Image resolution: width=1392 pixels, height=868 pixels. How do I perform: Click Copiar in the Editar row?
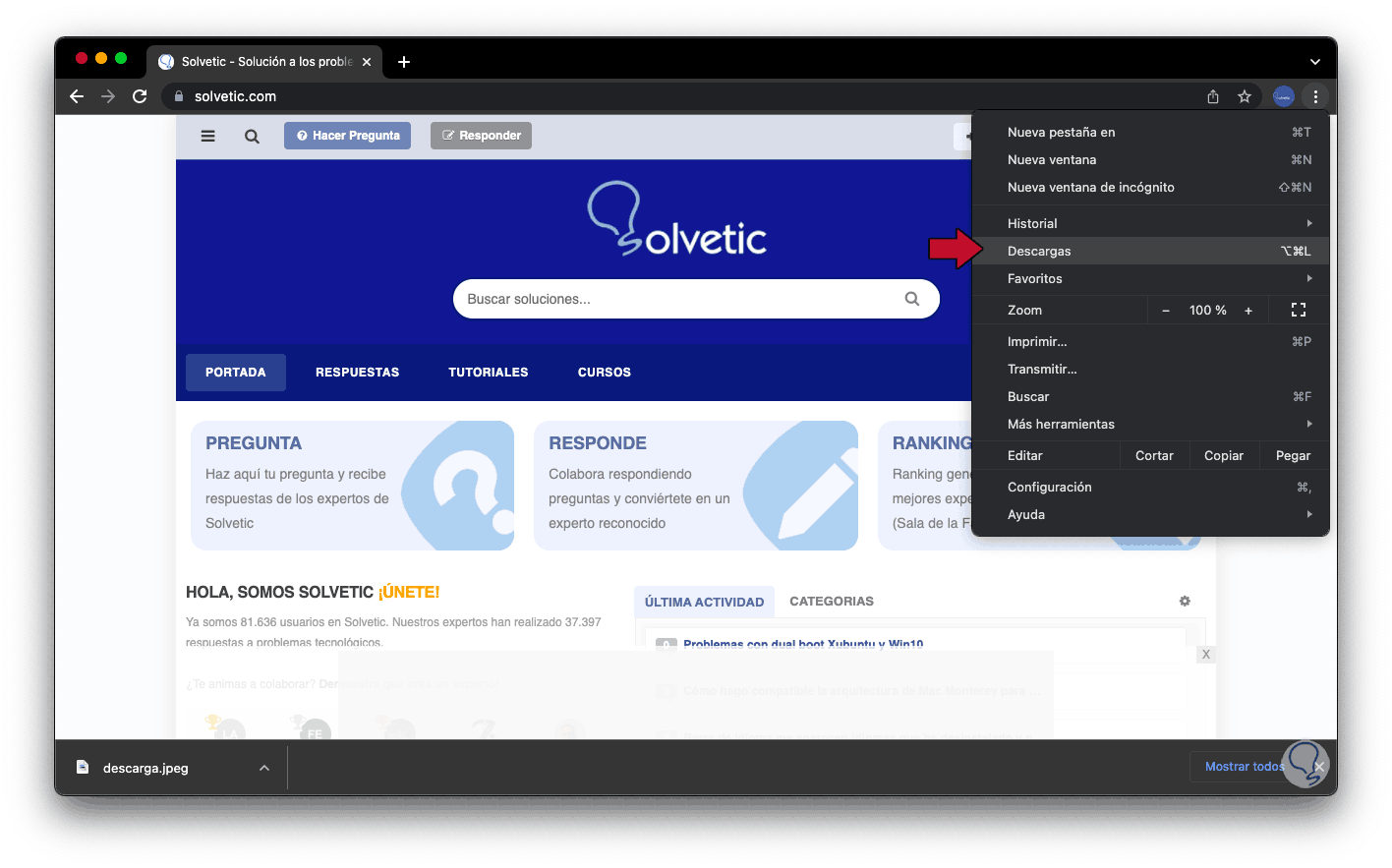(1224, 455)
